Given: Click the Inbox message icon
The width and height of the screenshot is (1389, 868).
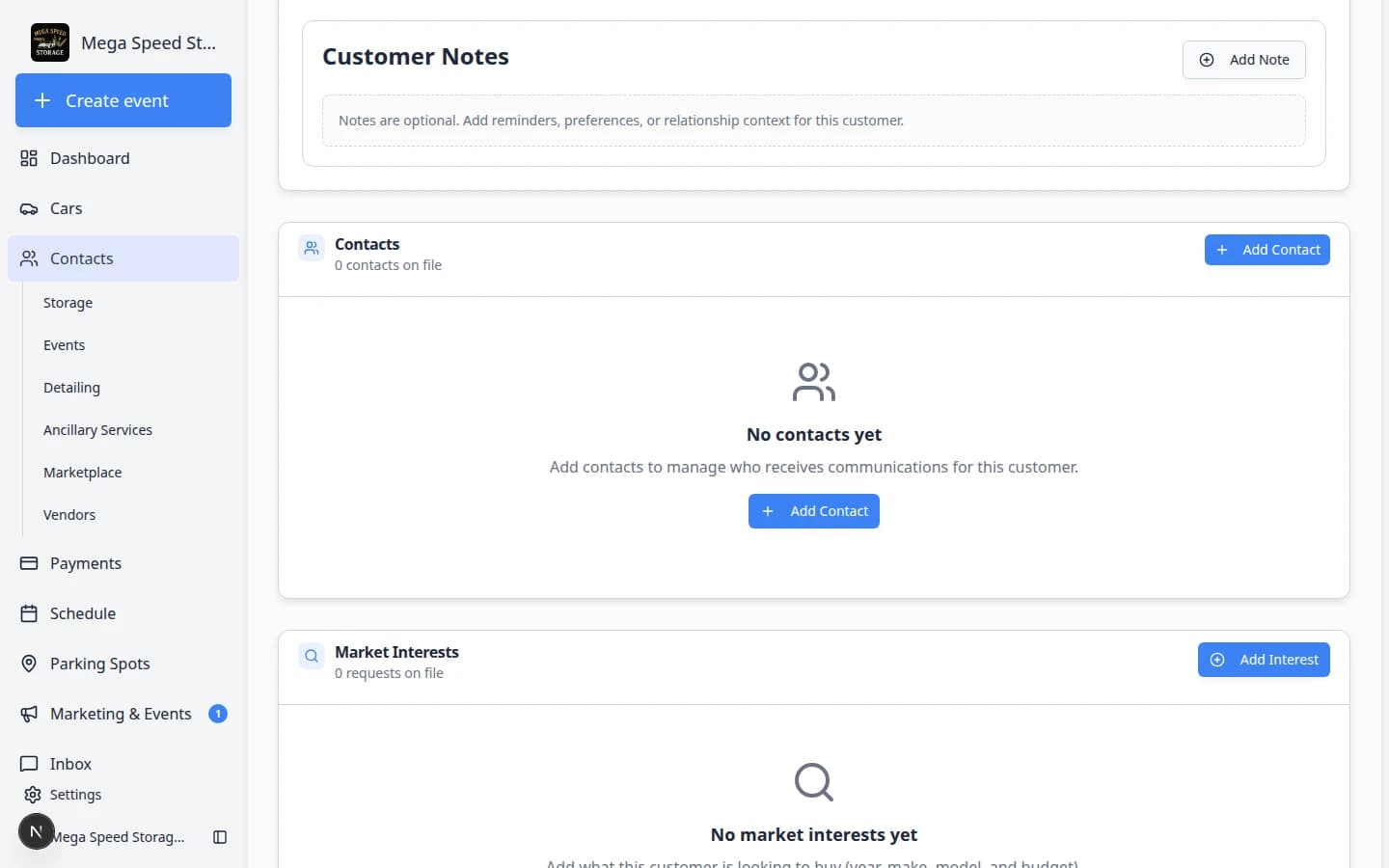Looking at the screenshot, I should pos(29,764).
